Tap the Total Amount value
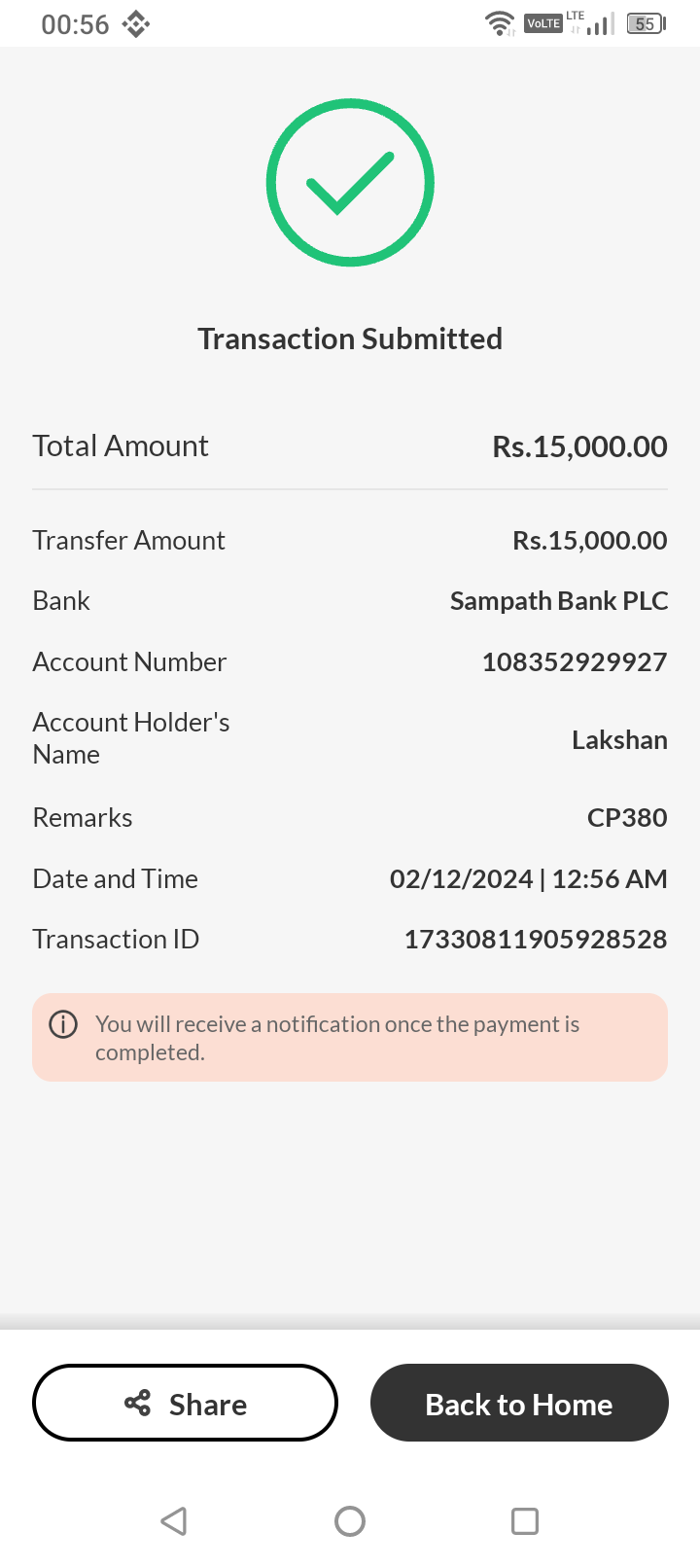700x1568 pixels. 579,446
